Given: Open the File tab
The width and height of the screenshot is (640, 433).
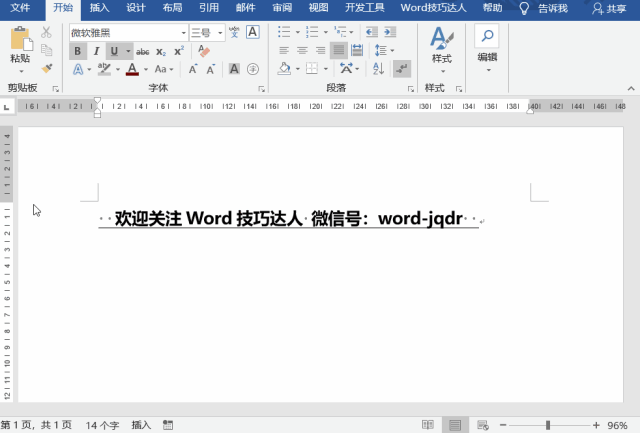Looking at the screenshot, I should pyautogui.click(x=20, y=8).
